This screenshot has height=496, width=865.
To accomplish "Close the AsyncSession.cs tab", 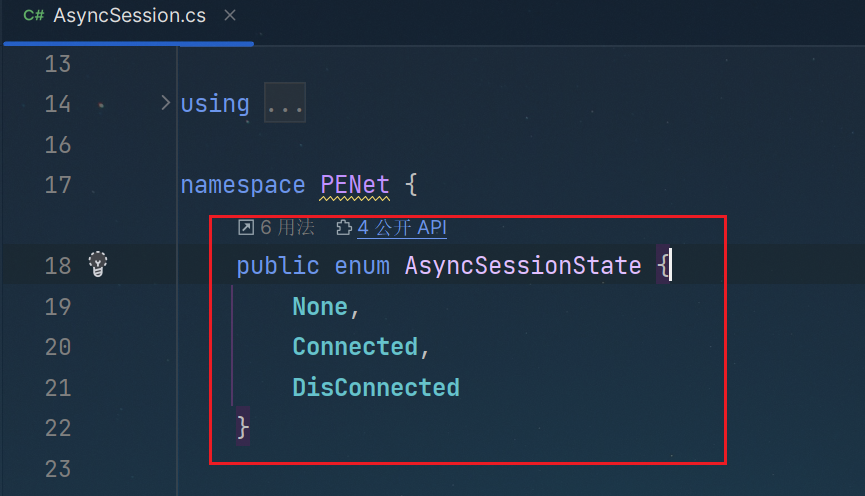I will [230, 17].
